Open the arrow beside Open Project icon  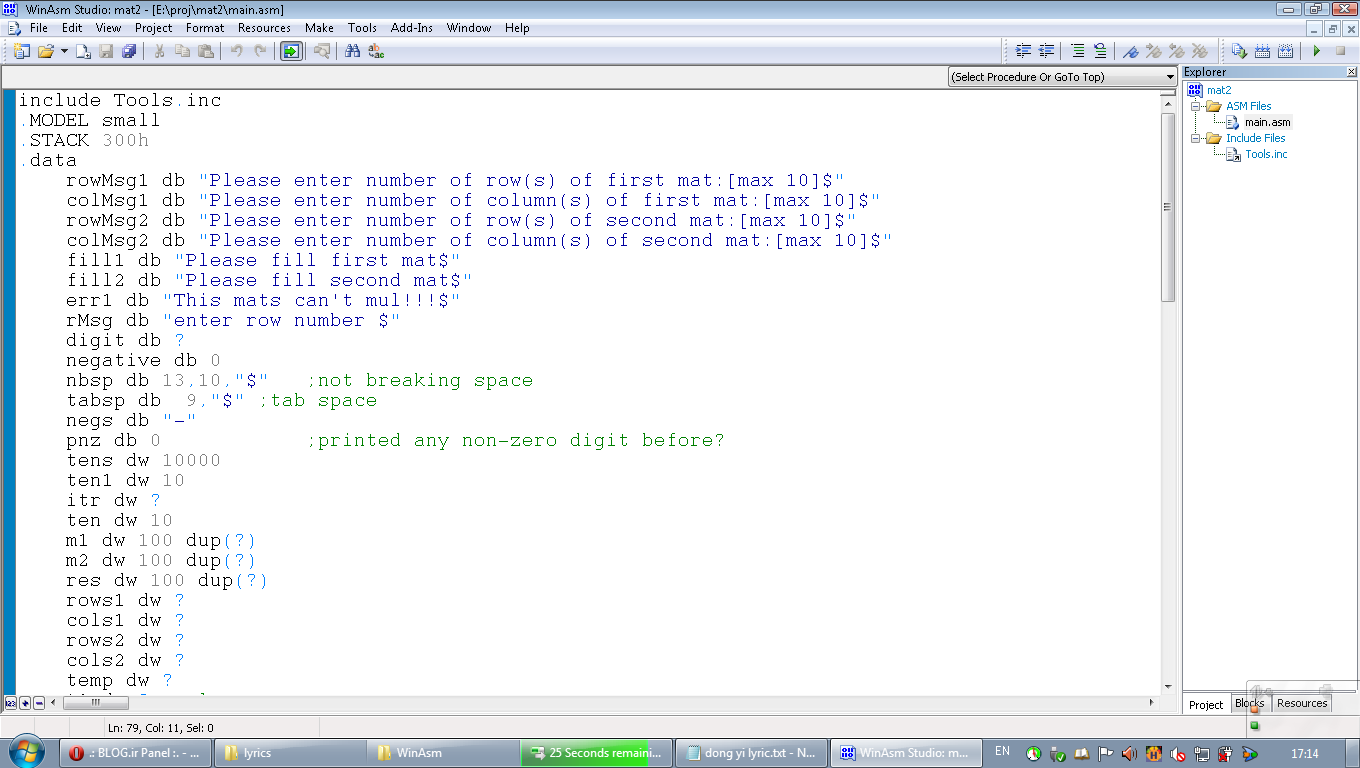[x=64, y=51]
